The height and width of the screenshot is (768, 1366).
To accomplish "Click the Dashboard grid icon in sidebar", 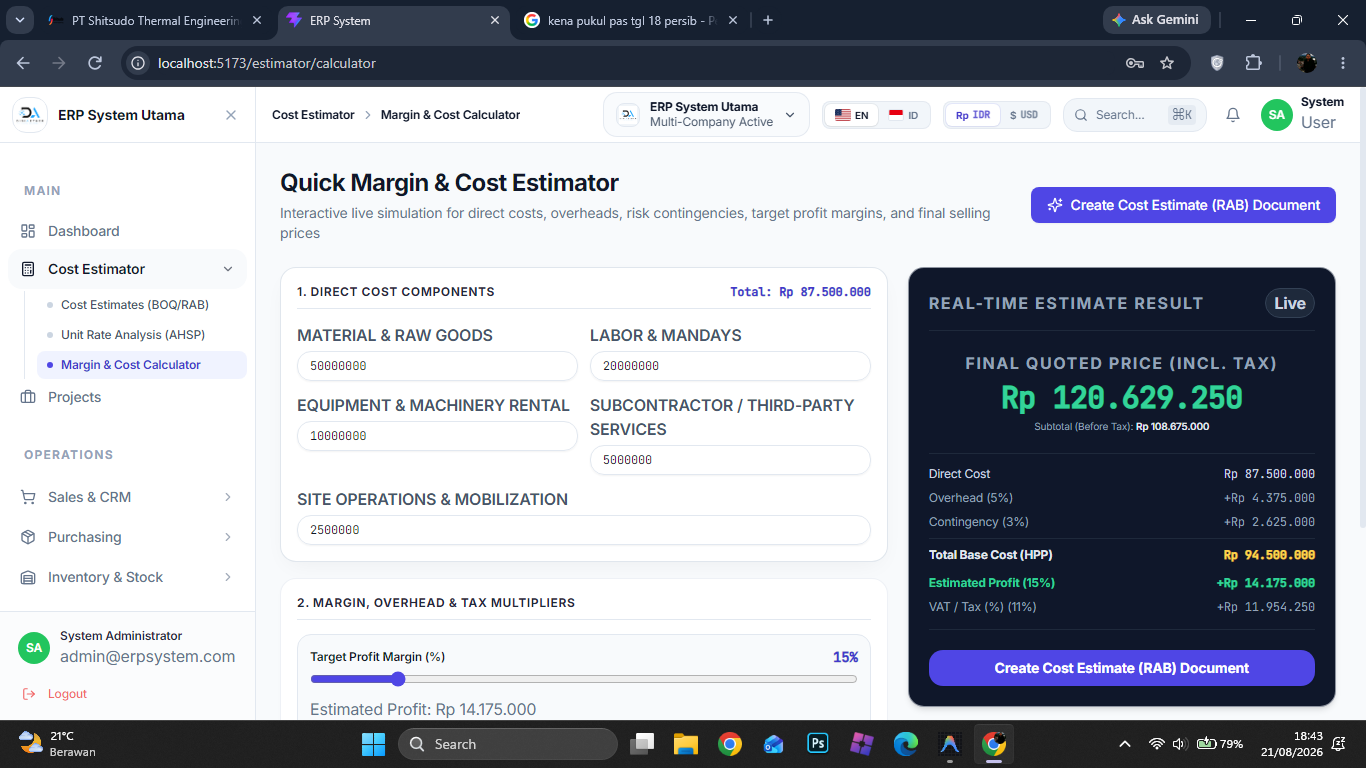I will (28, 231).
